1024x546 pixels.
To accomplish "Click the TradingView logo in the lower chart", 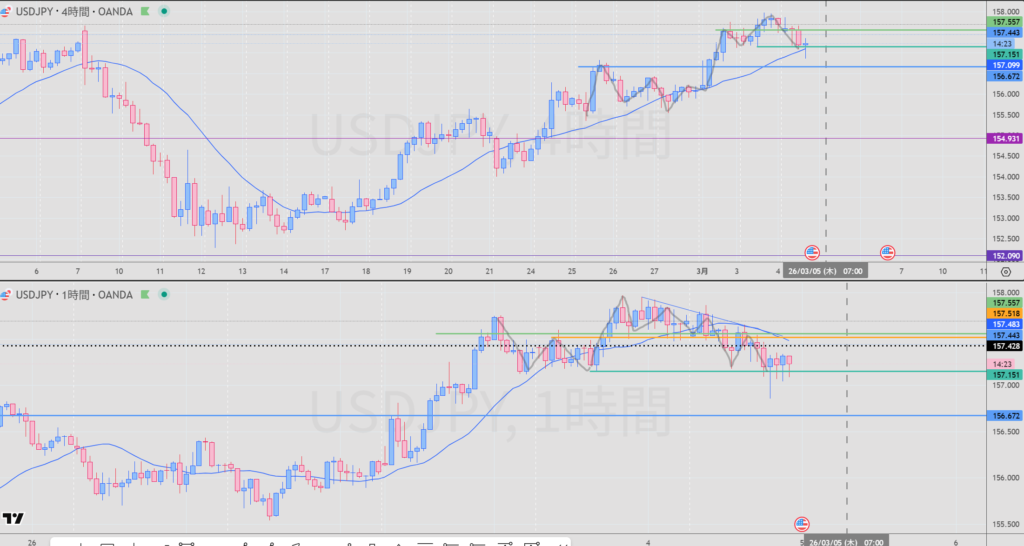I will click(14, 518).
